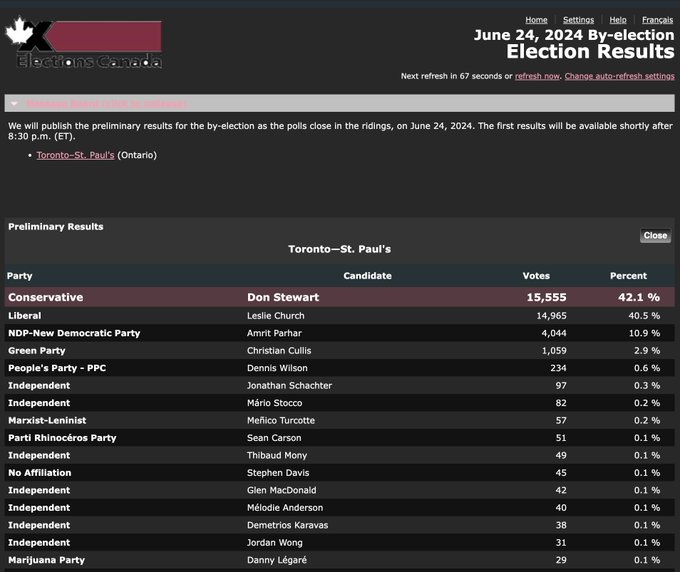Select candidate Christian Cullis
680x572 pixels.
coord(279,351)
